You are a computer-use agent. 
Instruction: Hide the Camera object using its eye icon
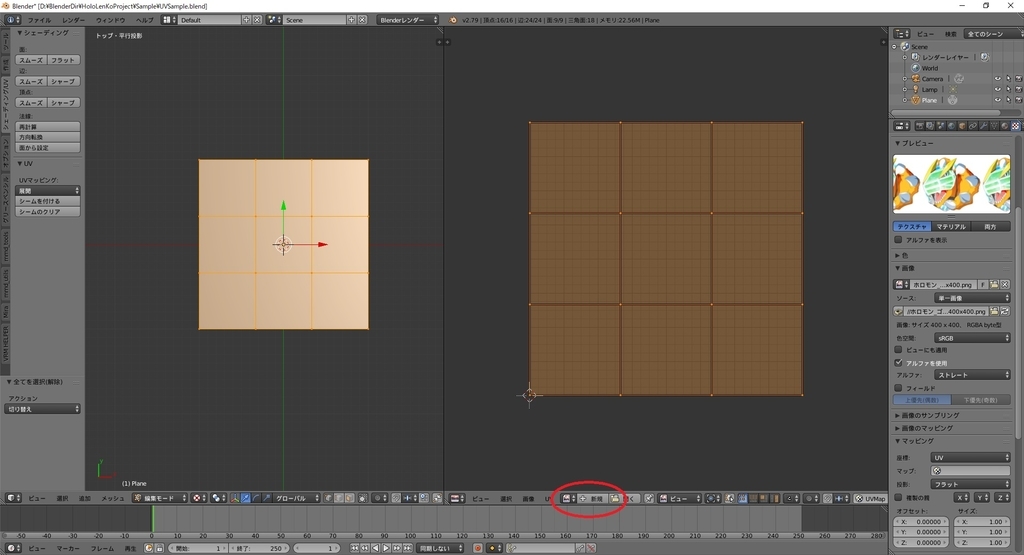pos(997,79)
